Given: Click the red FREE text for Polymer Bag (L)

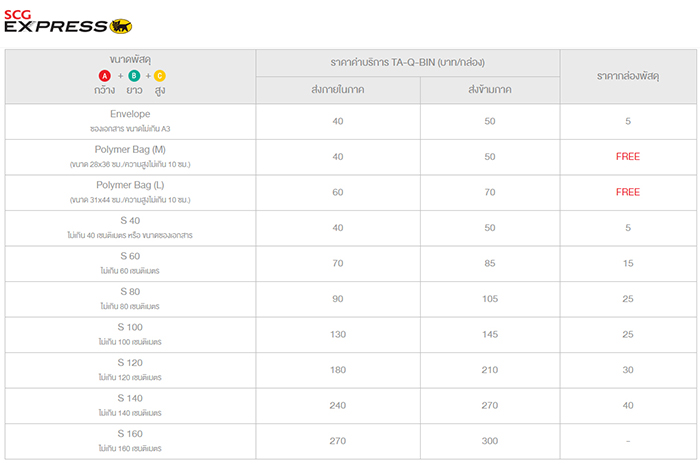Looking at the screenshot, I should [628, 192].
